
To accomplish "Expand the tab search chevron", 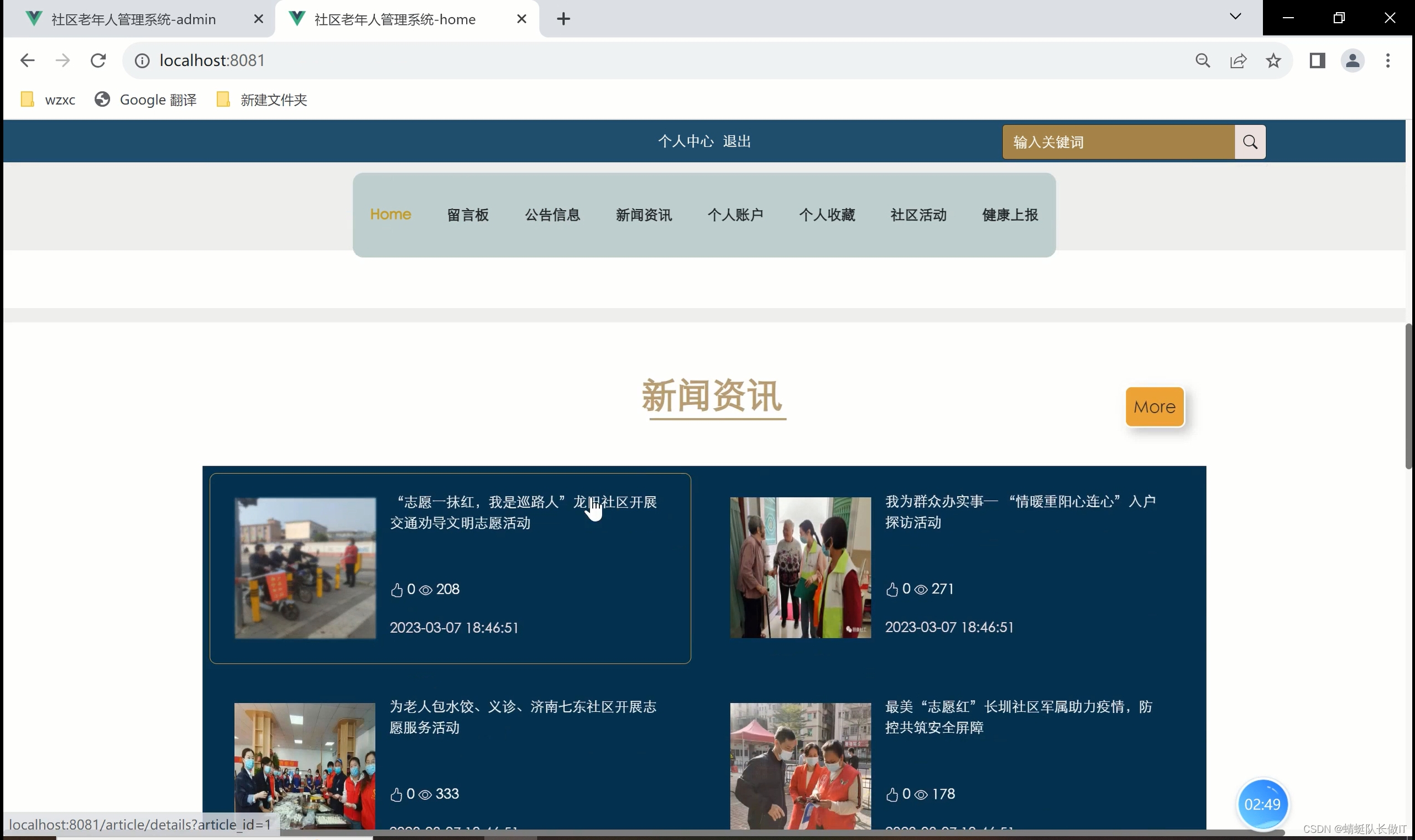I will [1235, 17].
